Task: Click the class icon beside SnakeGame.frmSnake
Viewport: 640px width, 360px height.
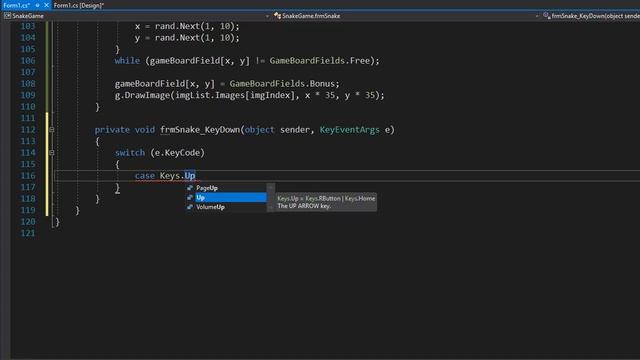Action: pyautogui.click(x=278, y=16)
